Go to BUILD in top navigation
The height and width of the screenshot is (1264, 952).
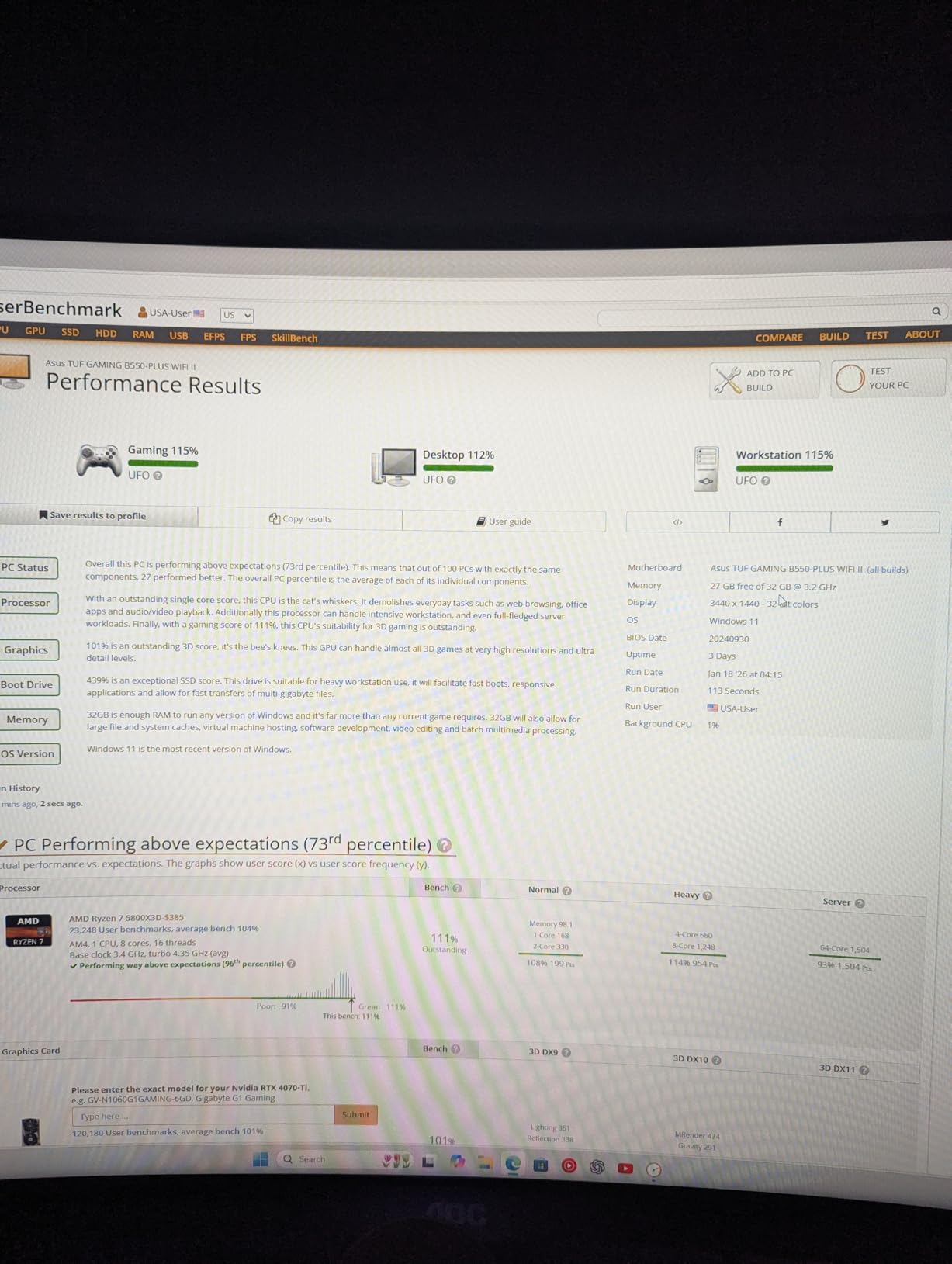coord(834,336)
